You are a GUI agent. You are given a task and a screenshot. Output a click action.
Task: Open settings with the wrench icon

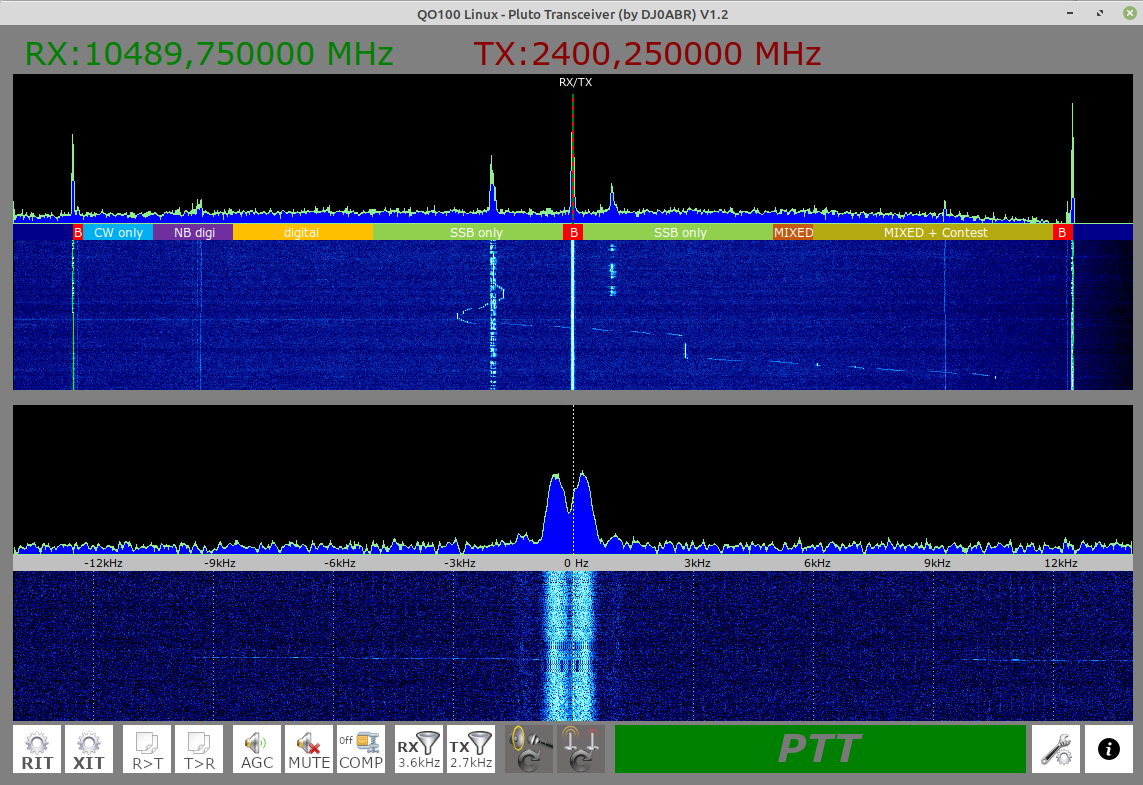point(1055,750)
